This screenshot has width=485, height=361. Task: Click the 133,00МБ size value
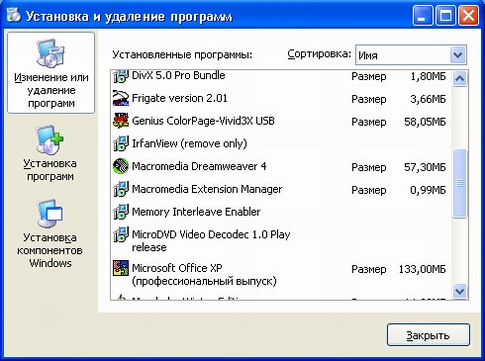(x=422, y=269)
